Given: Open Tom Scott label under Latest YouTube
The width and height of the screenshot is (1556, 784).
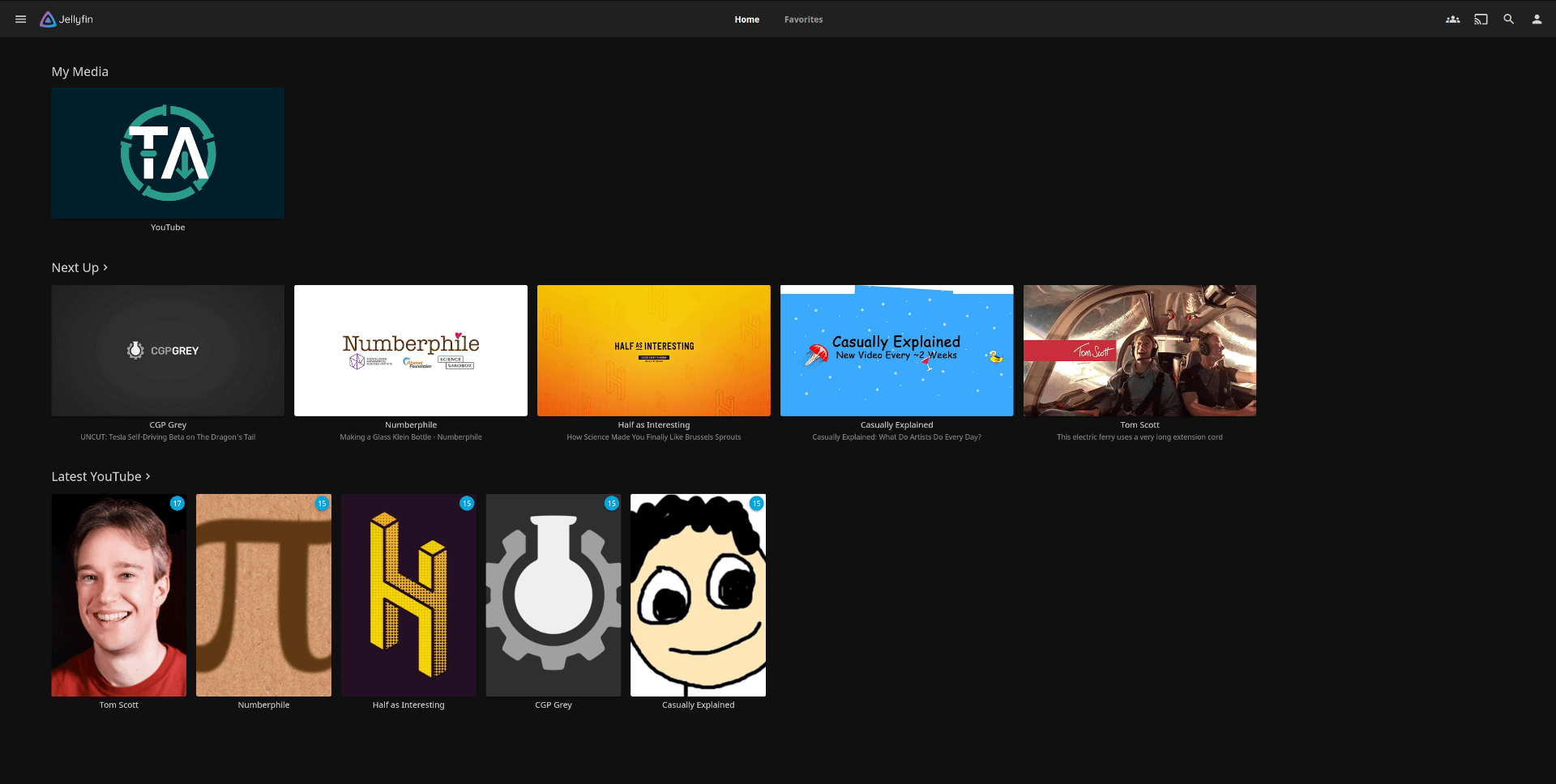Looking at the screenshot, I should [x=119, y=705].
